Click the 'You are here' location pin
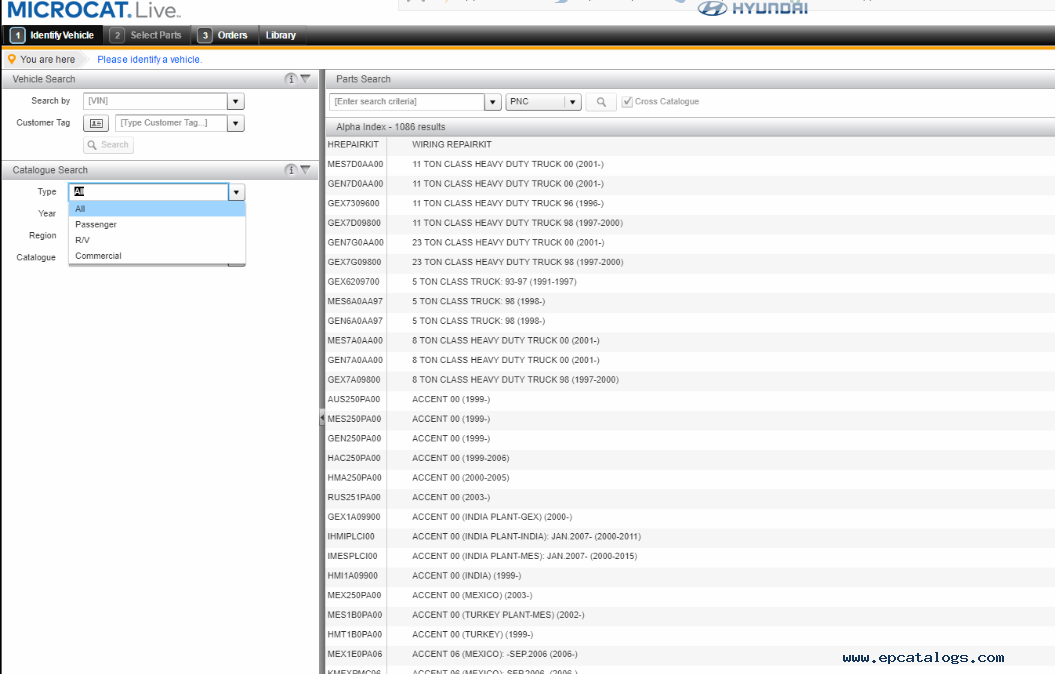1055x674 pixels. click(x=12, y=59)
